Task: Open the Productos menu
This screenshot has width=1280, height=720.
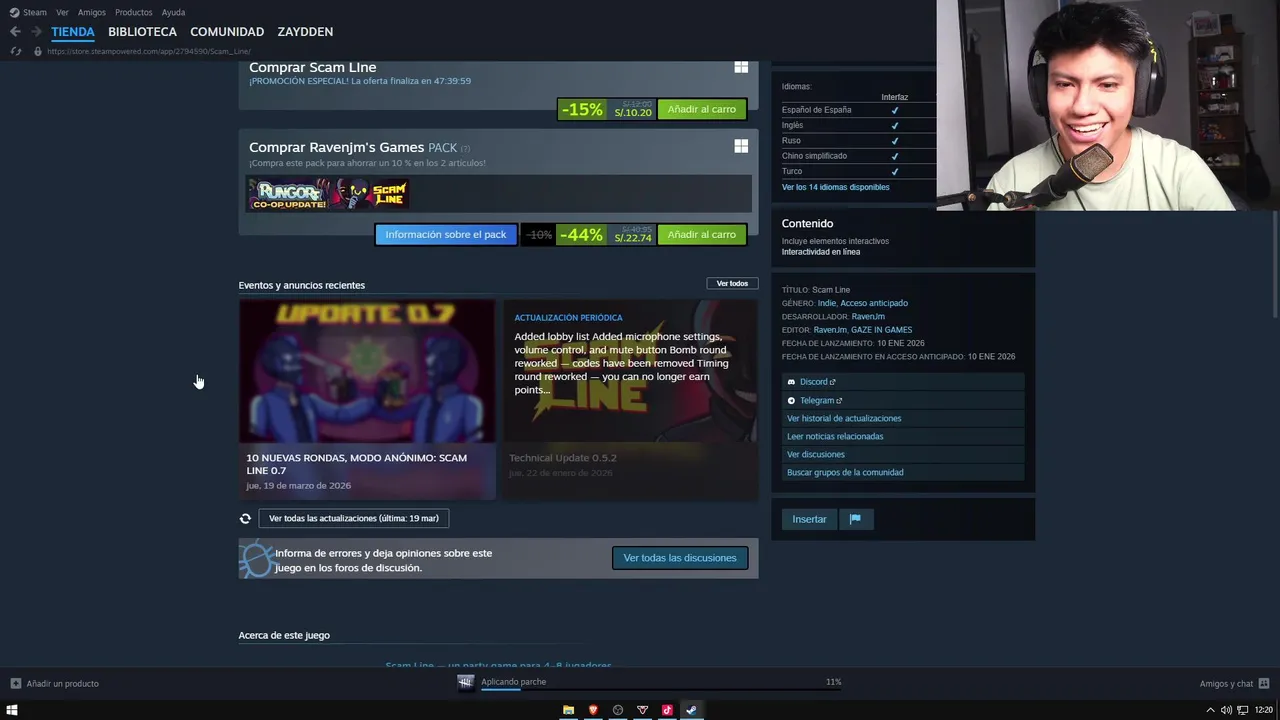Action: pos(134,12)
